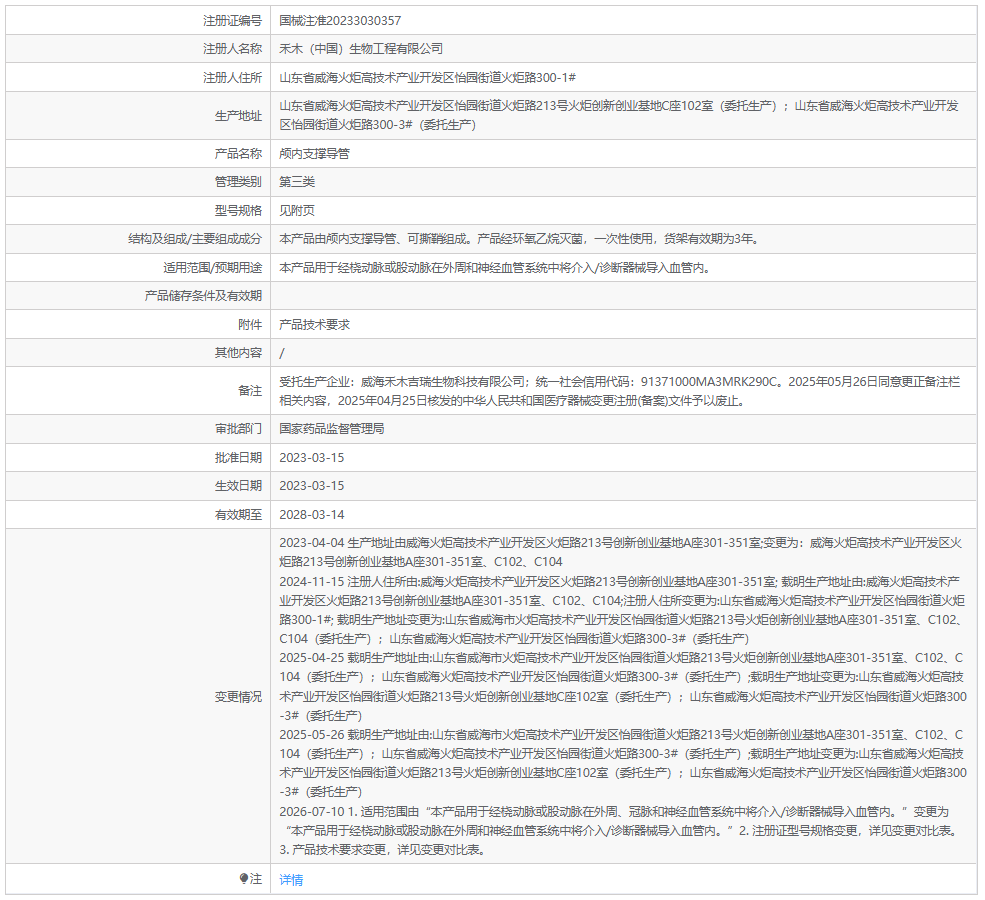
Task: Select expiry date 2028-03-14
Action: pyautogui.click(x=312, y=515)
